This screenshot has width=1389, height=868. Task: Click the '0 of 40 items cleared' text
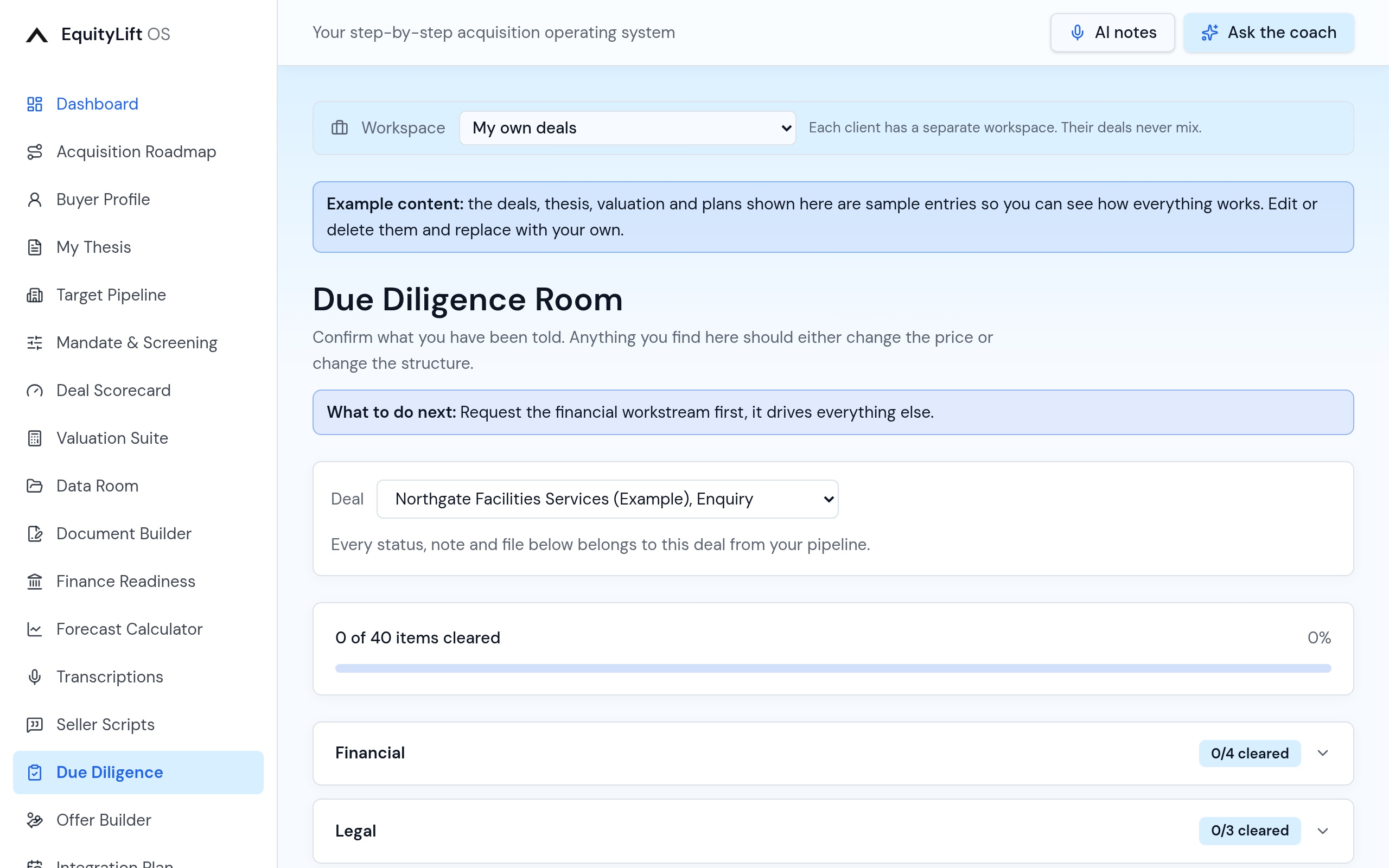(x=418, y=638)
